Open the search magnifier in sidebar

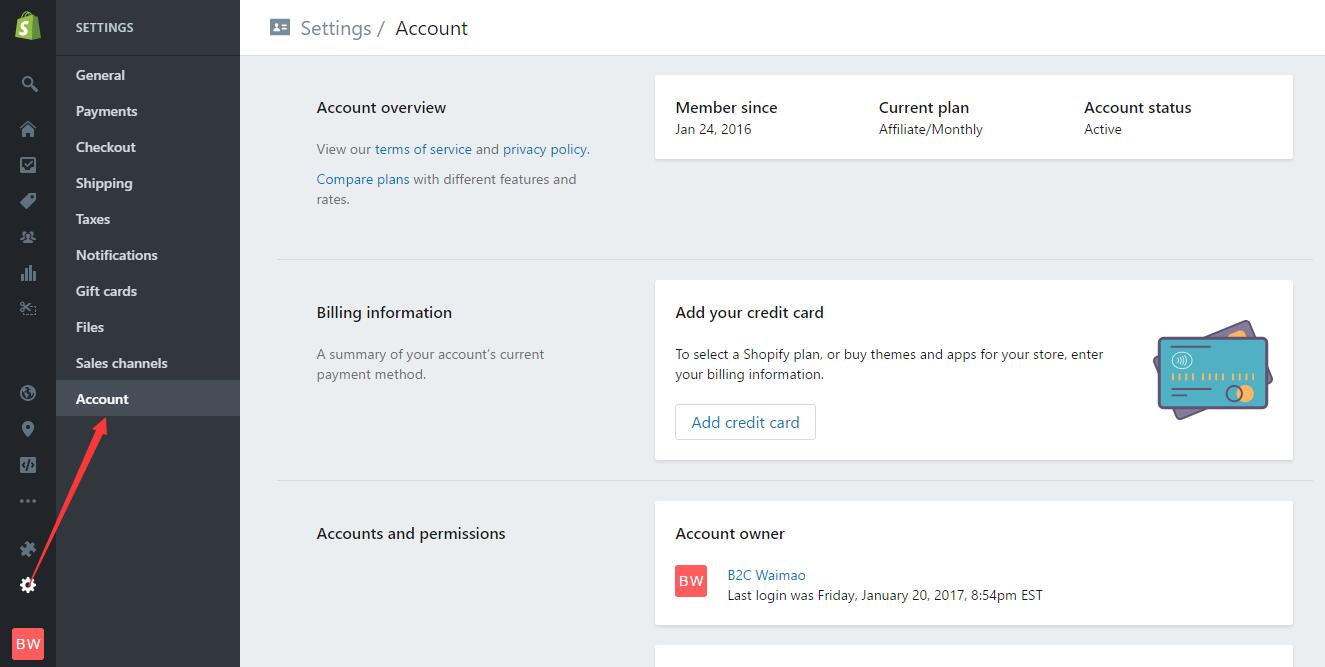click(29, 84)
